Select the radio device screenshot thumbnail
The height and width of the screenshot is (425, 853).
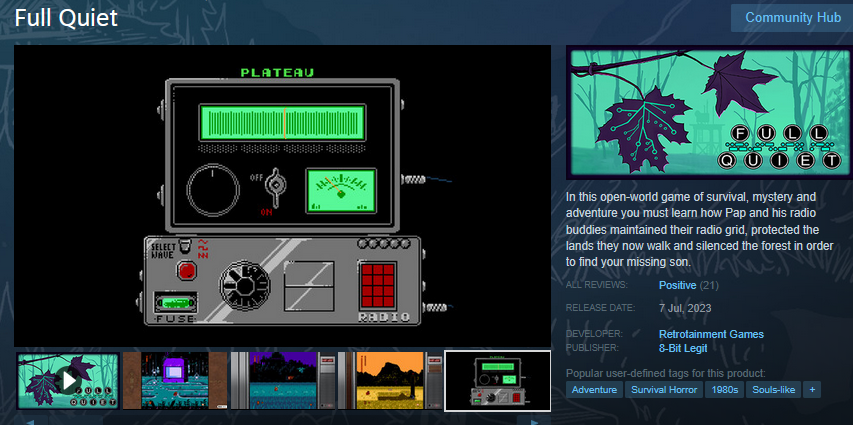point(497,380)
